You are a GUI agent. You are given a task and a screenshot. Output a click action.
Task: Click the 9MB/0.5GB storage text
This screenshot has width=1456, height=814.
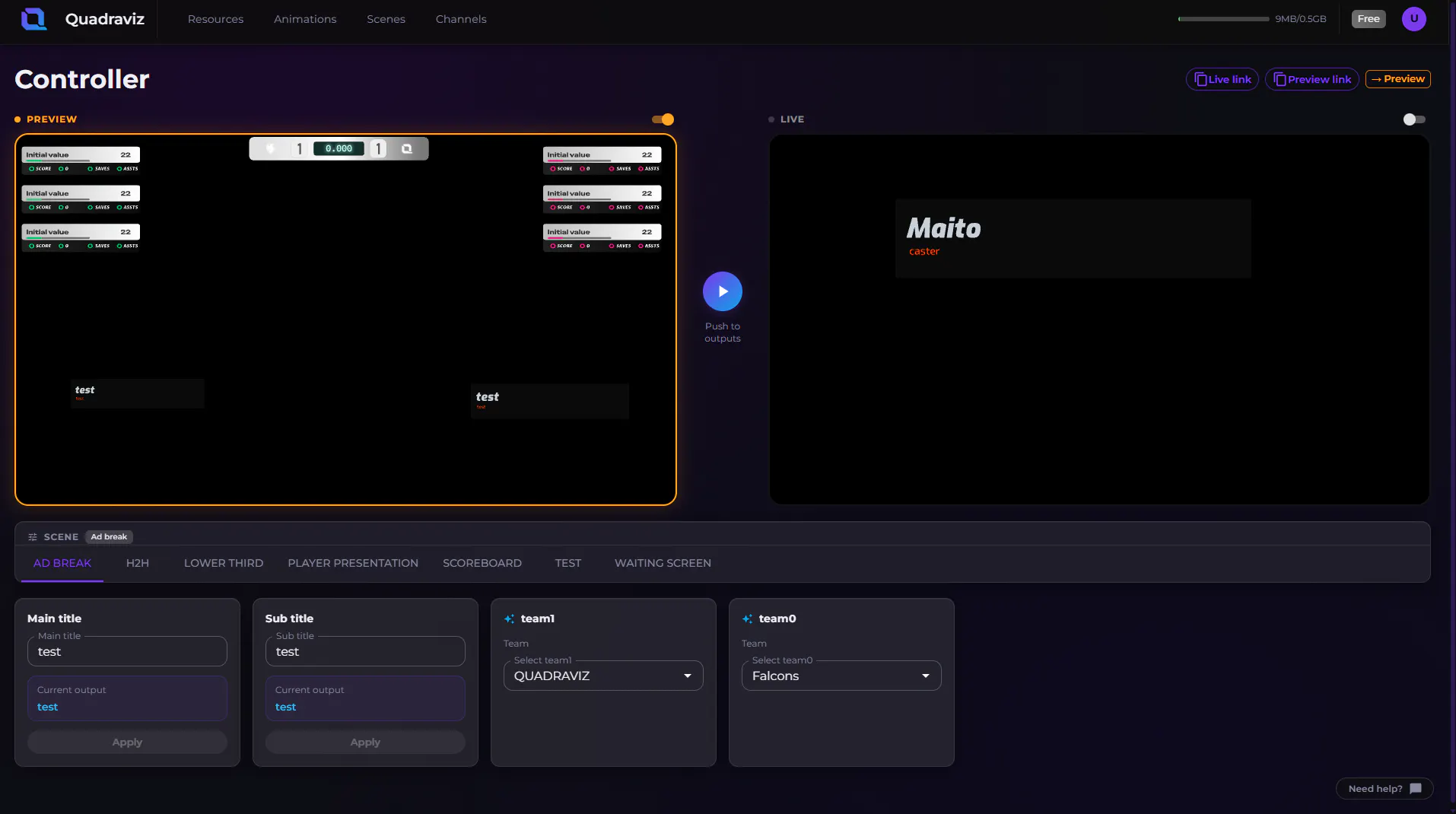tap(1300, 19)
